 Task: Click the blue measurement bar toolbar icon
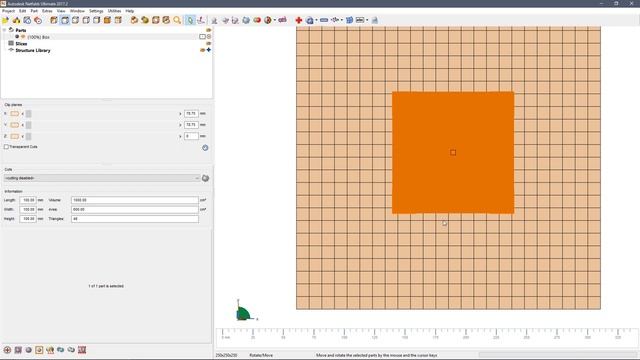pos(324,20)
